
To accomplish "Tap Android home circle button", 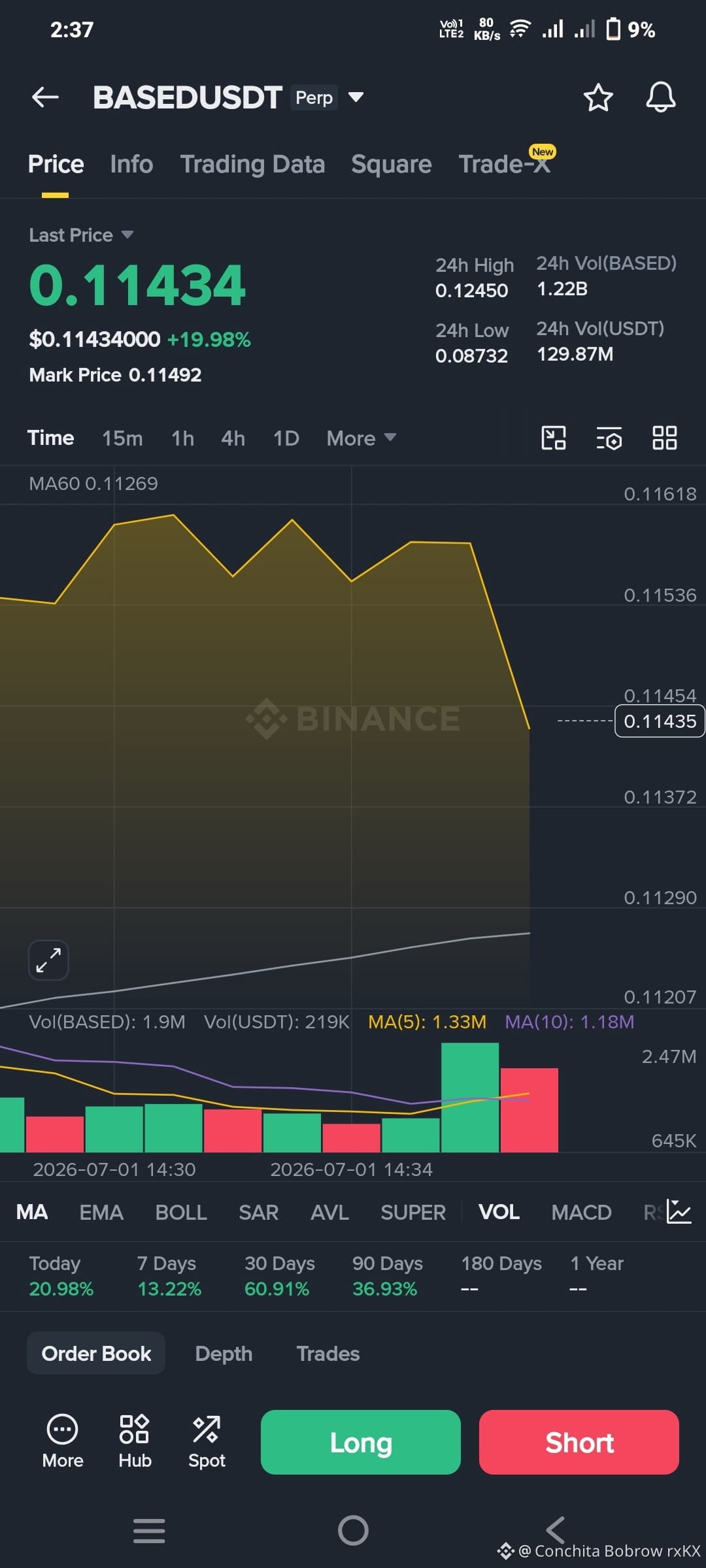I will click(353, 1530).
